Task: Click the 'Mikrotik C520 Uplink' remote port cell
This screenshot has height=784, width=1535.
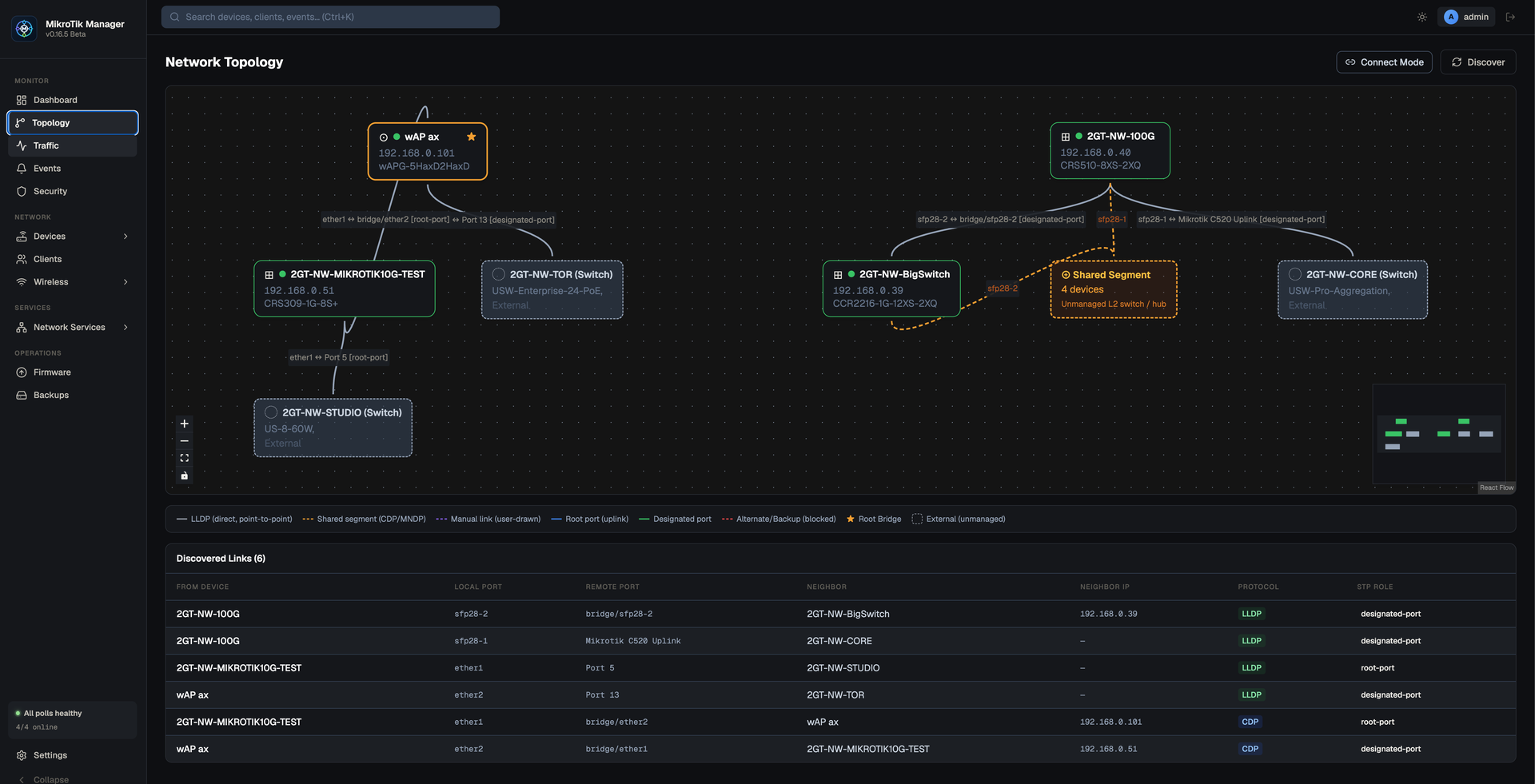Action: 633,641
